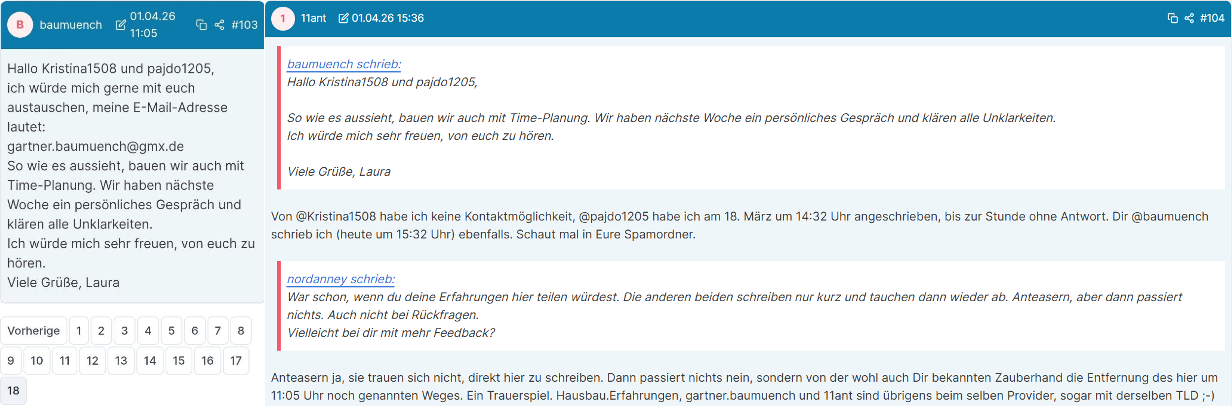The height and width of the screenshot is (408, 1232).
Task: Click 11ant's round avatar badge
Action: tap(283, 18)
